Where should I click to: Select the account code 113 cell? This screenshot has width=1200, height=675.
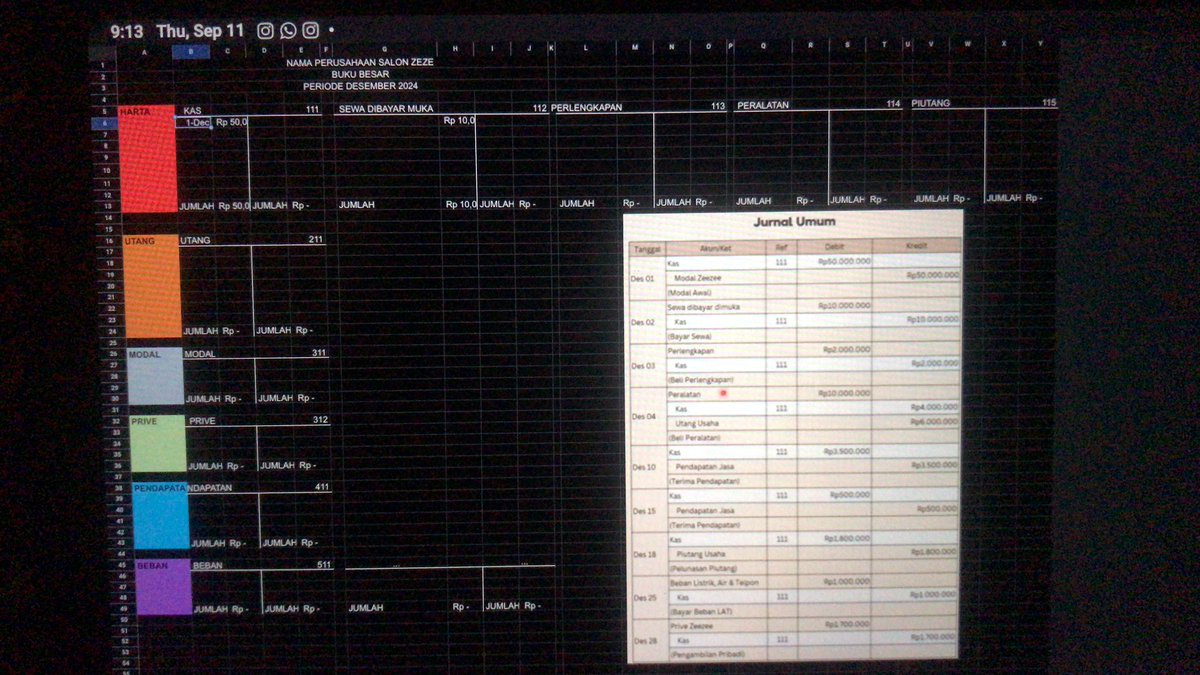click(x=718, y=106)
